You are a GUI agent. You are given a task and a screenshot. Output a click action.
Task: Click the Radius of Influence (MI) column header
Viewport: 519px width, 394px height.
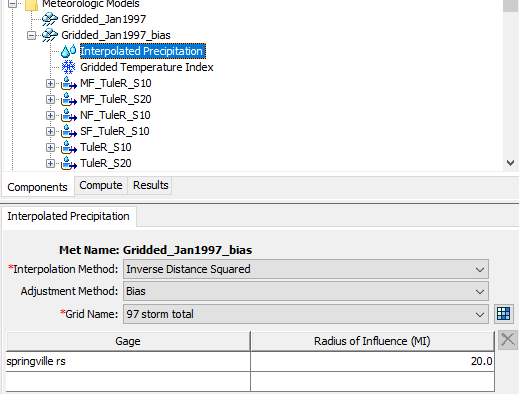(x=372, y=341)
